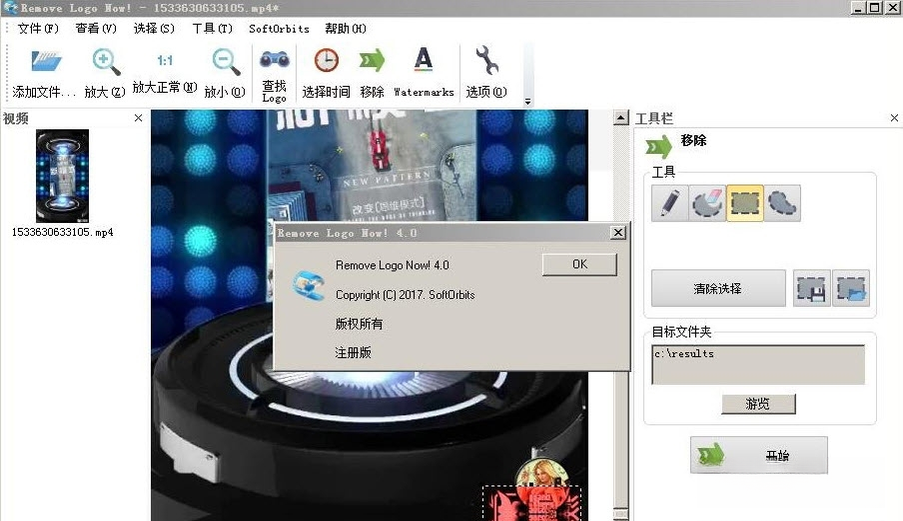The image size is (903, 521).
Task: Zoom out with the magnifier minus icon
Action: 226,62
